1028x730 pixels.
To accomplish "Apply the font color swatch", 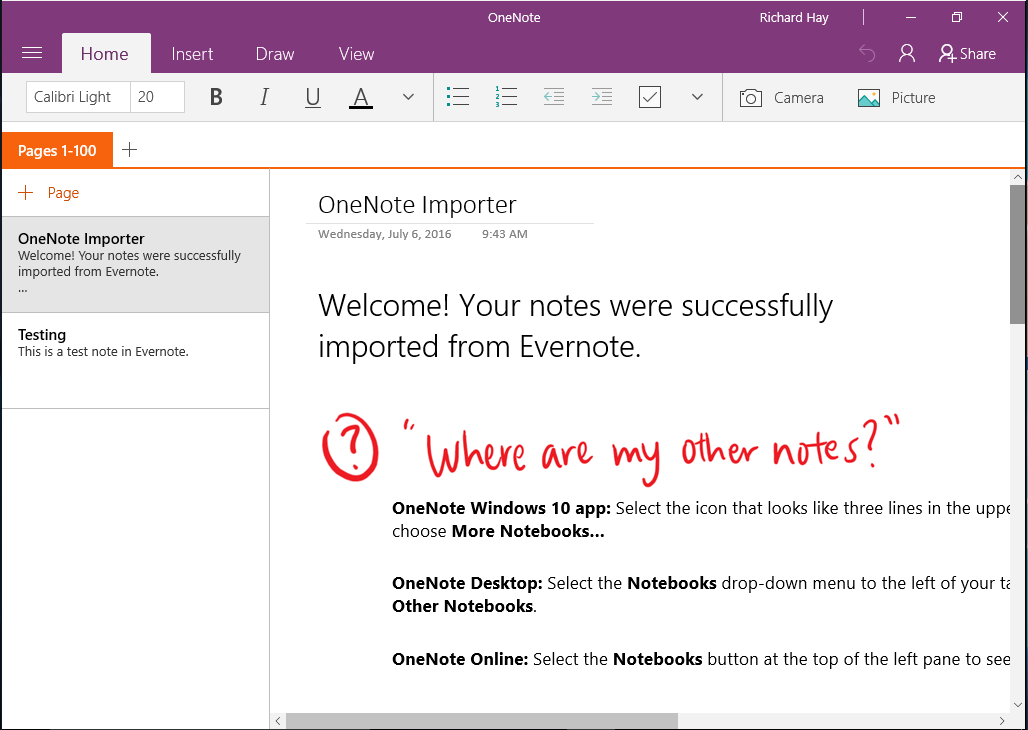I will pyautogui.click(x=361, y=97).
